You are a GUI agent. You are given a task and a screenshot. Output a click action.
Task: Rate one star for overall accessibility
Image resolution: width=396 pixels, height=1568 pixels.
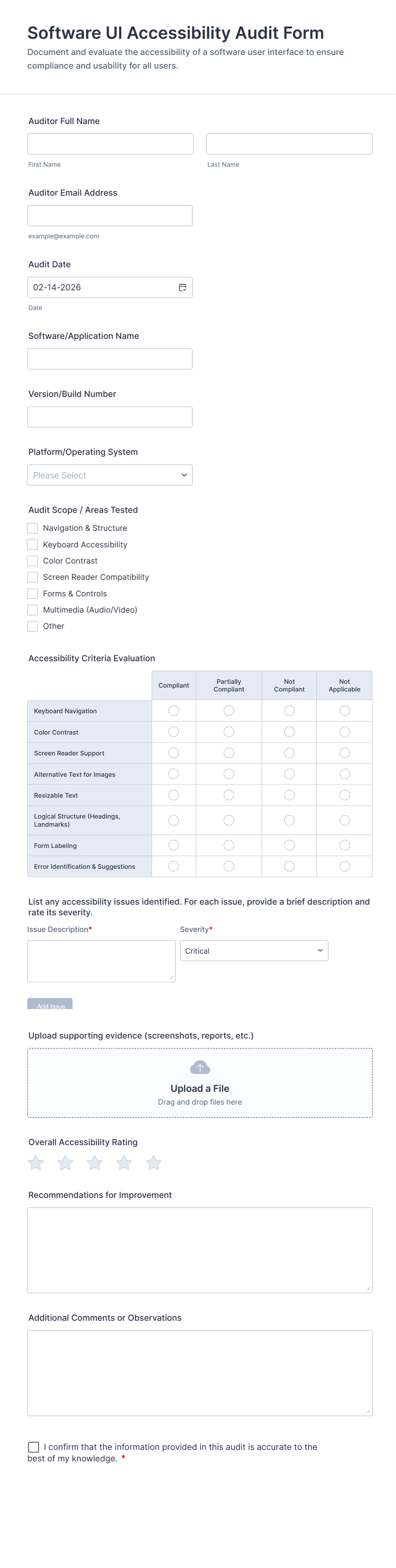coord(36,1163)
